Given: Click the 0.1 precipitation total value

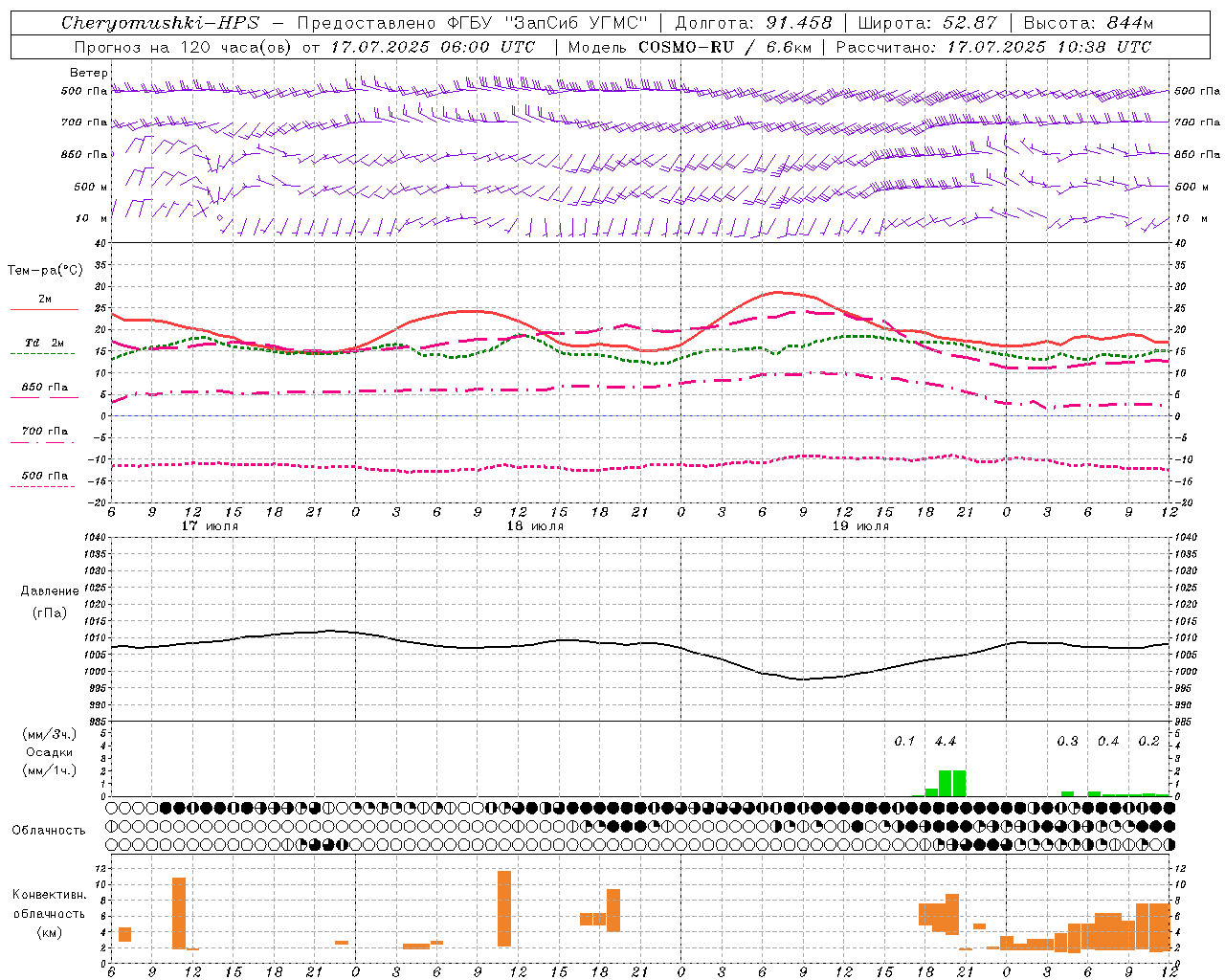Looking at the screenshot, I should 904,742.
